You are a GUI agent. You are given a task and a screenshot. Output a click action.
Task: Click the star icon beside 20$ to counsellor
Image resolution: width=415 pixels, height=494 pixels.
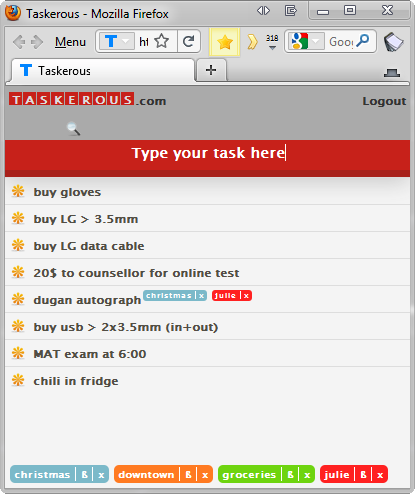18,272
